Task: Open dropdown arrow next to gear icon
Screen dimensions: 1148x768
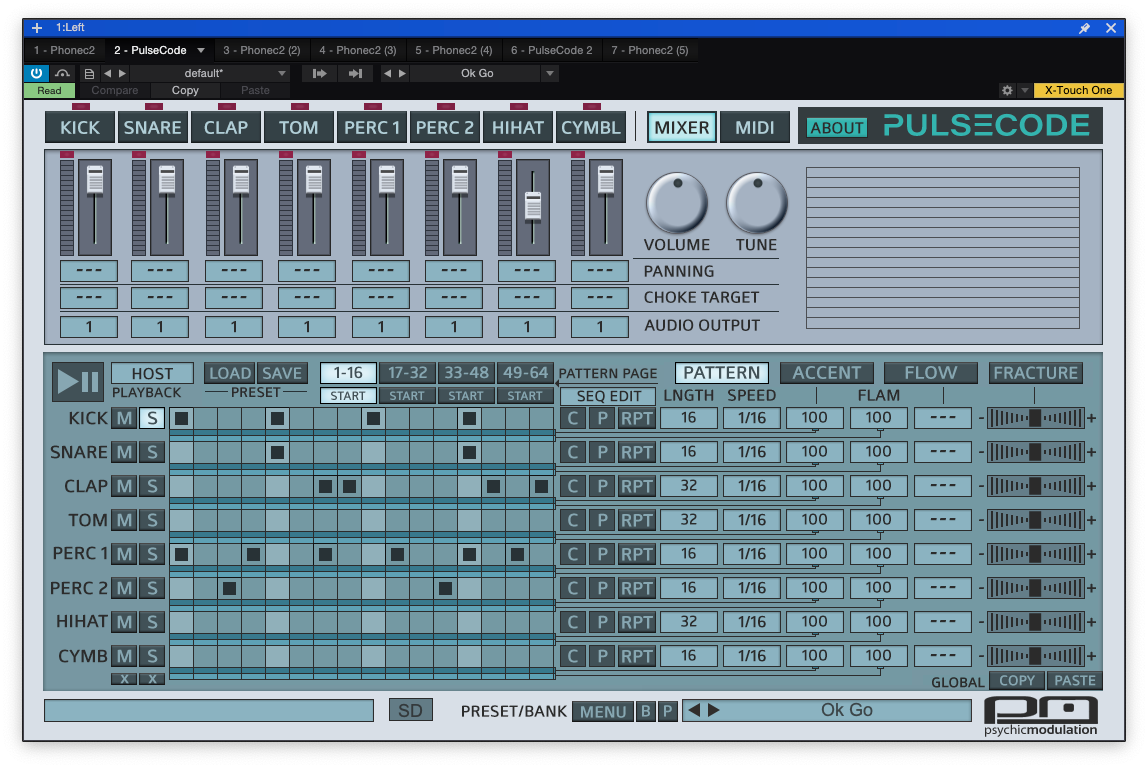Action: (1024, 90)
